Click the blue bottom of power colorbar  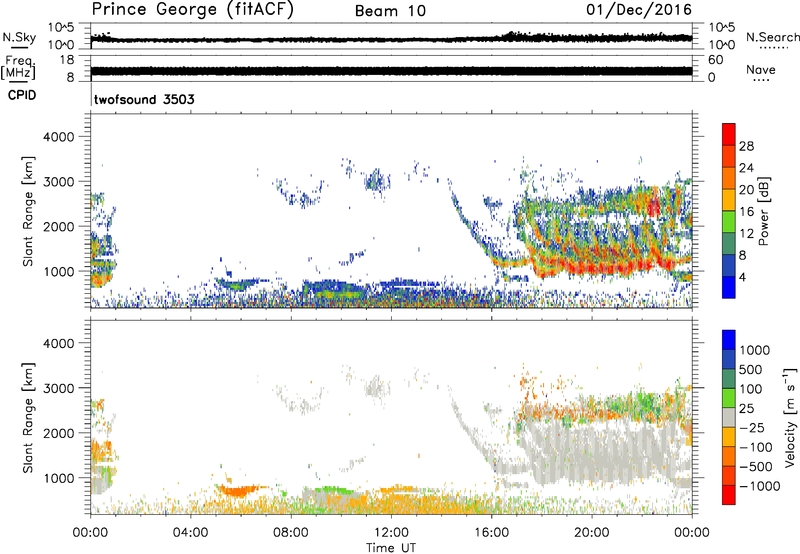click(729, 288)
